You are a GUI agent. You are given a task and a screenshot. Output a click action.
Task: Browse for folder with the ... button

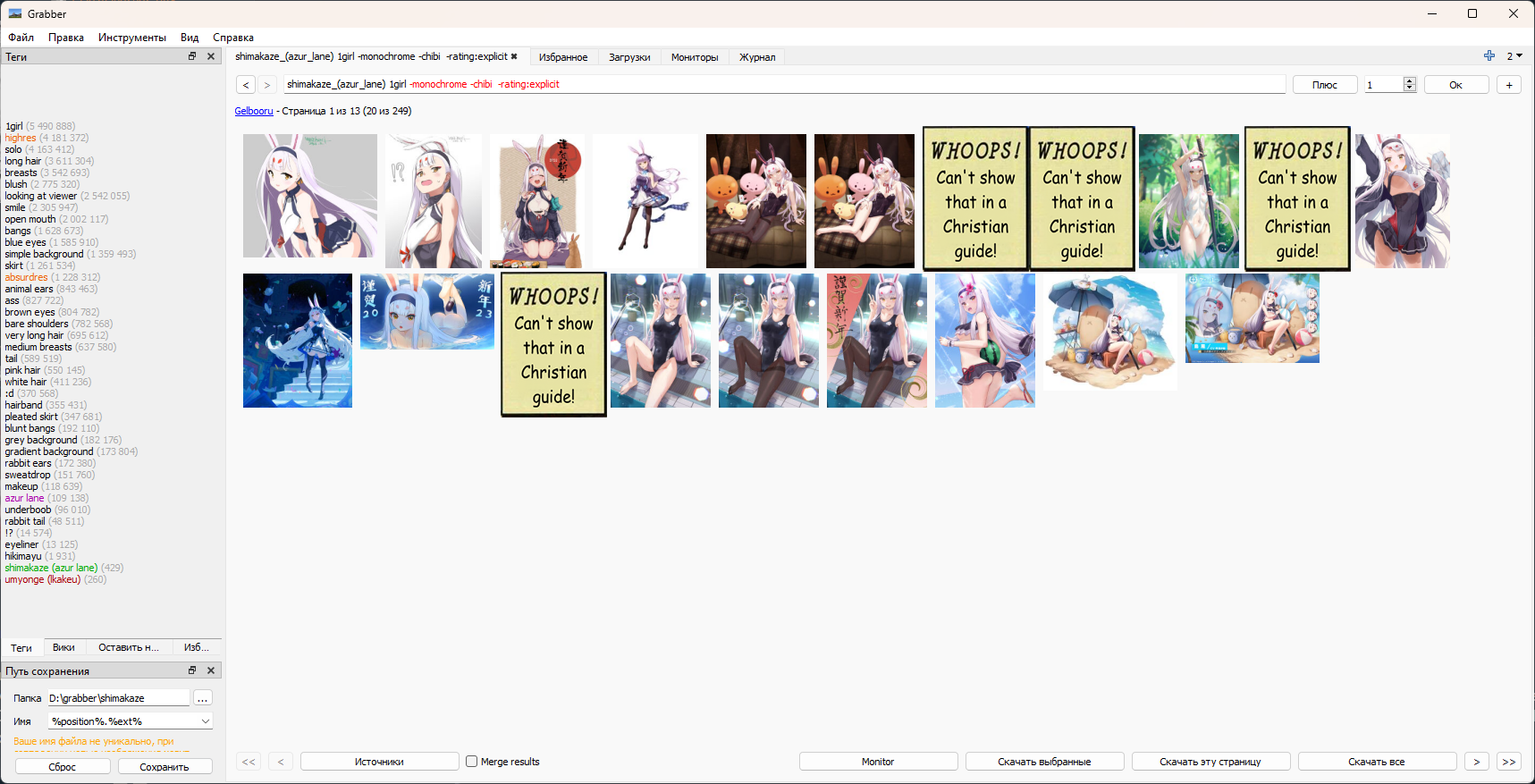click(203, 698)
